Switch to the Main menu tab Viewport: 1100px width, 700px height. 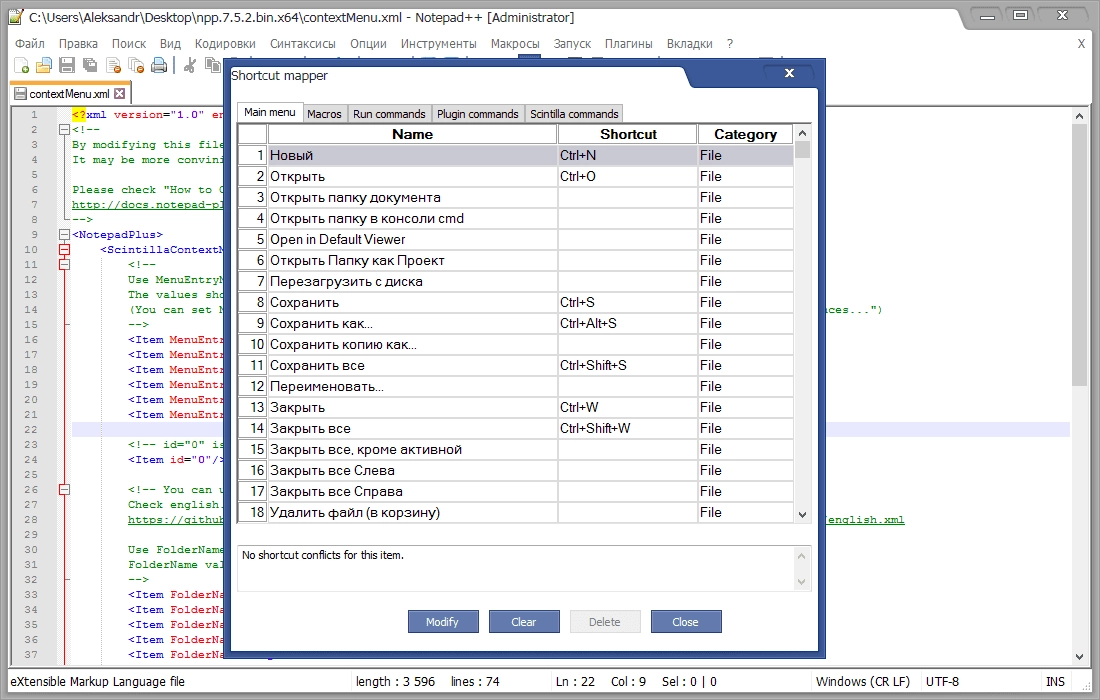[x=269, y=112]
